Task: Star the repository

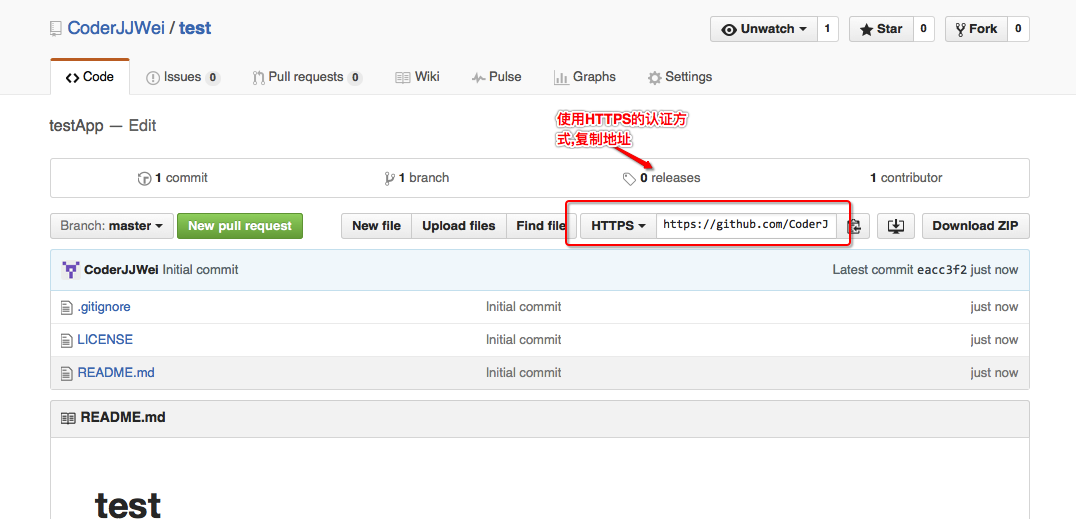Action: (881, 29)
